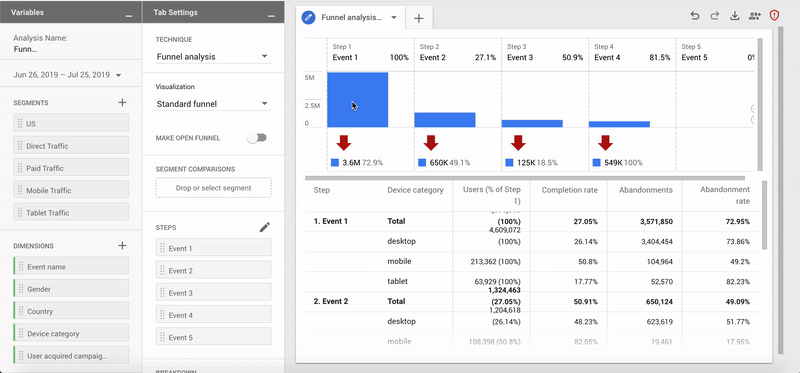
Task: Open the Technique dropdown
Action: (213, 57)
